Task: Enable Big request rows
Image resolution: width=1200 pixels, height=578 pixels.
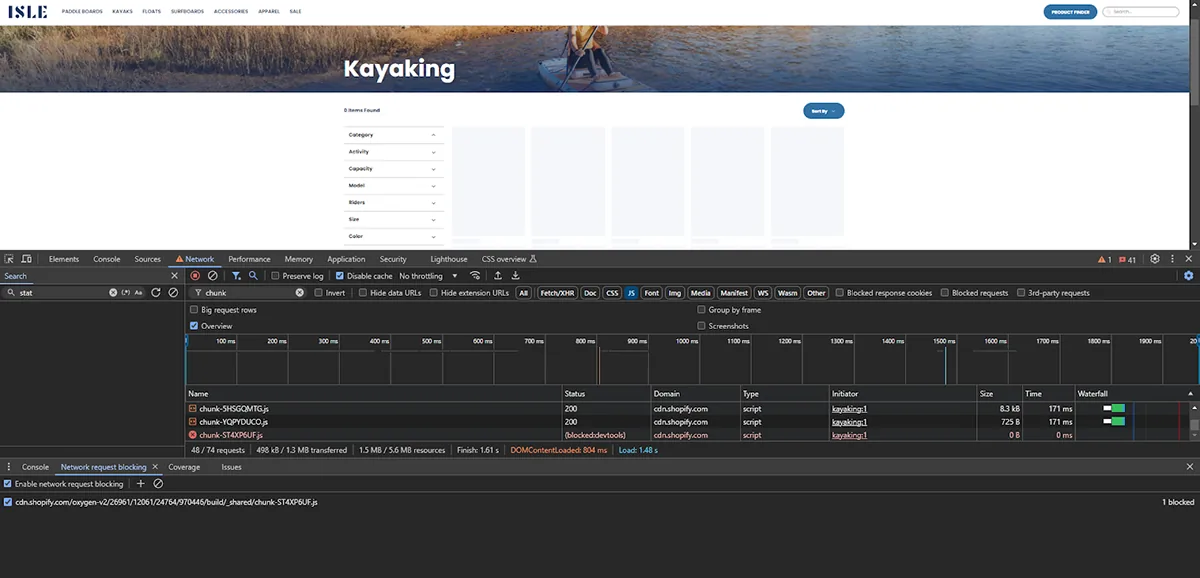Action: coord(194,310)
